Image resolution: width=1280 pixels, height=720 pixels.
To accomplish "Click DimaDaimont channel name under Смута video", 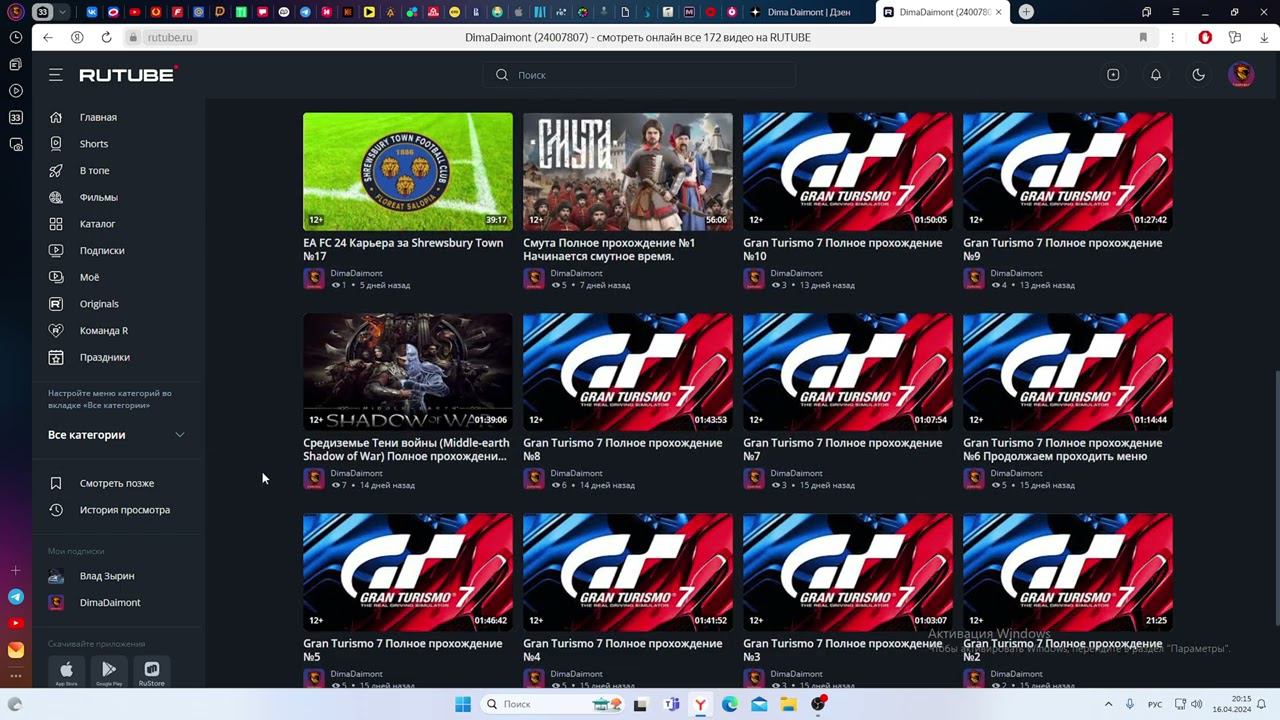I will click(577, 273).
